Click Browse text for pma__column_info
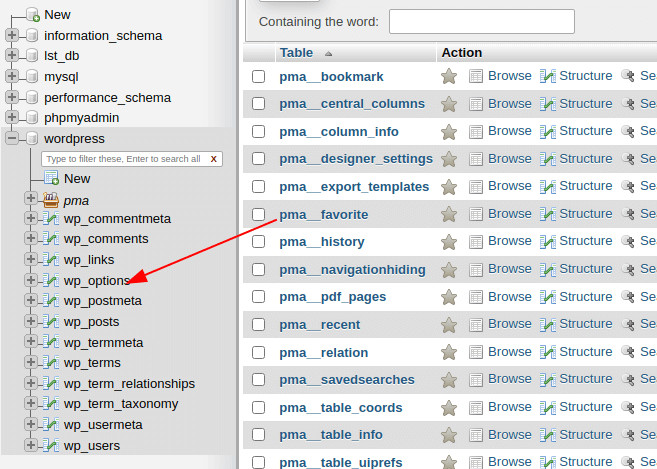This screenshot has height=469, width=657. click(510, 131)
